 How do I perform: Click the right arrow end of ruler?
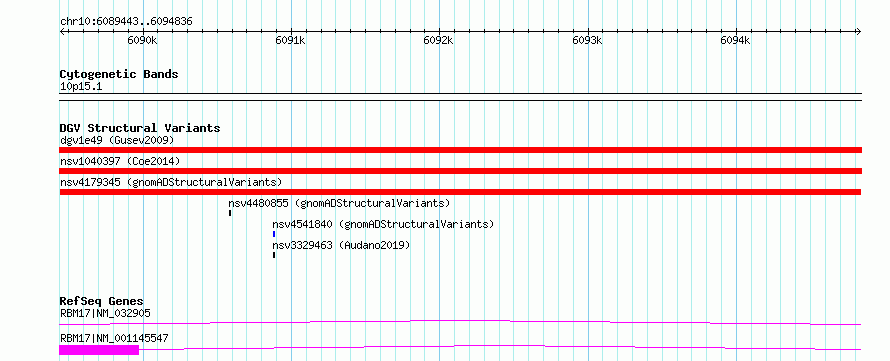click(858, 31)
